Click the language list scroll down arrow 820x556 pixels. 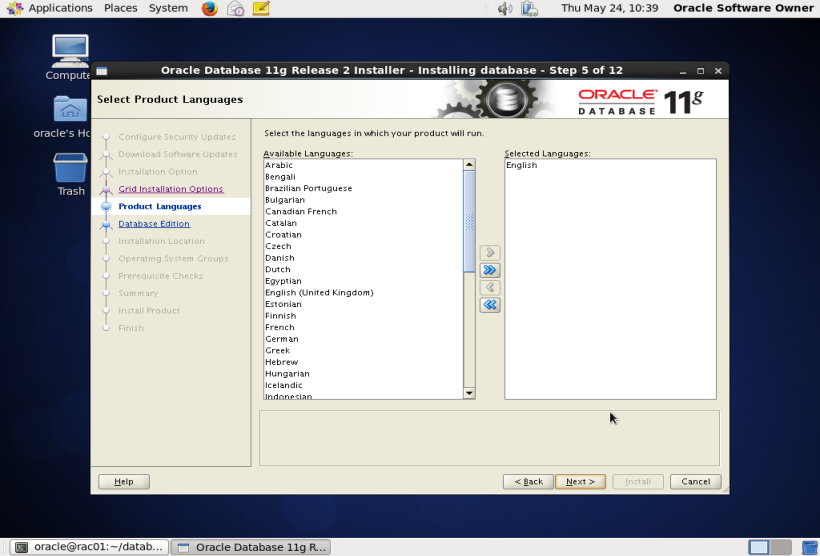click(x=469, y=393)
